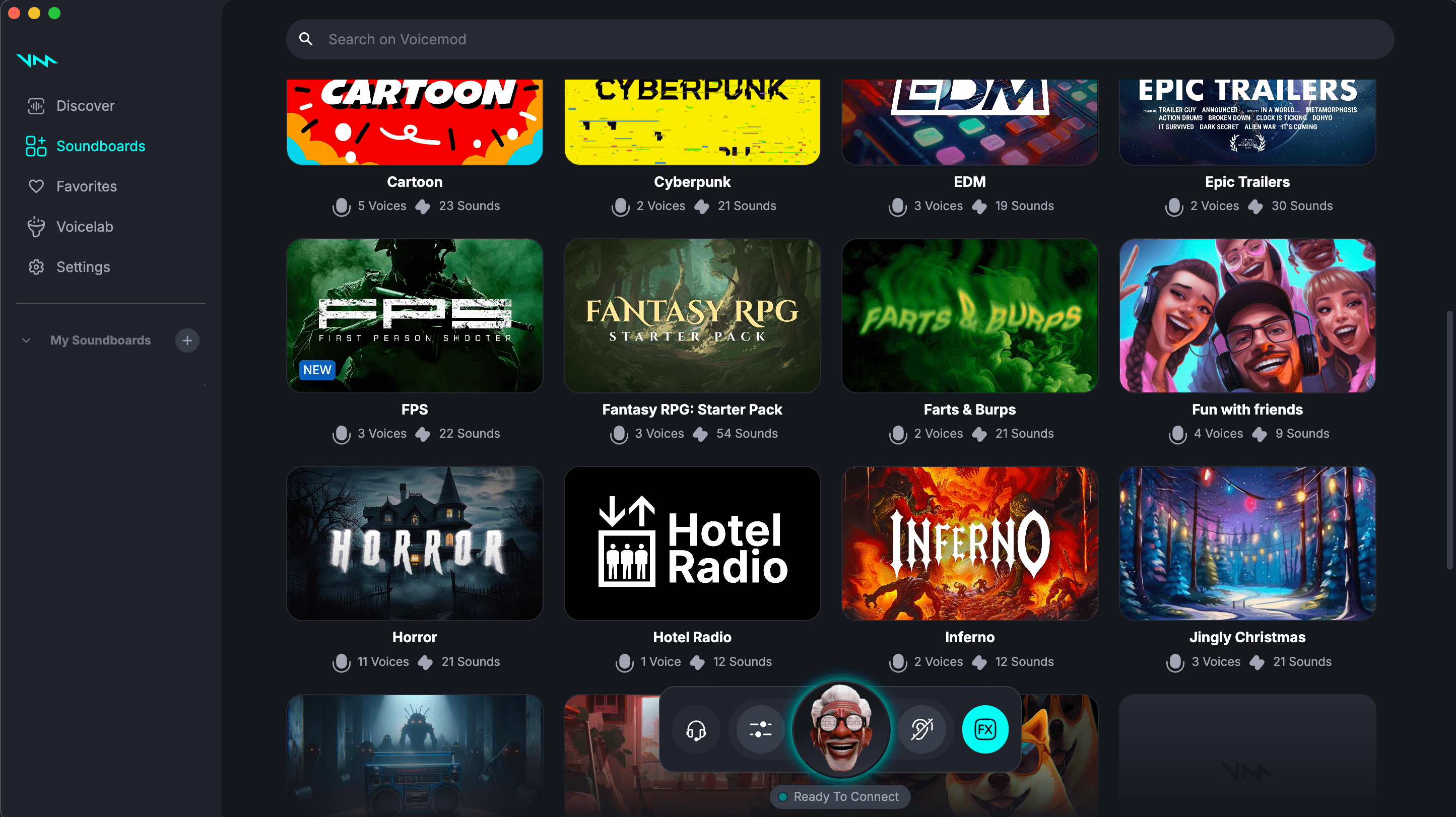Expand My Soundboards section in sidebar
The height and width of the screenshot is (817, 1456).
click(x=26, y=340)
